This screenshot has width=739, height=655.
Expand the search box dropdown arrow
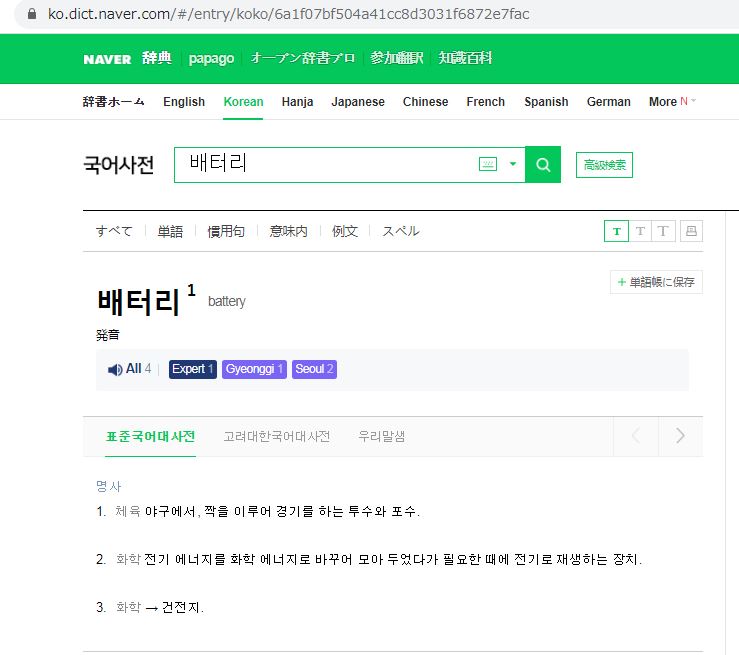(513, 165)
